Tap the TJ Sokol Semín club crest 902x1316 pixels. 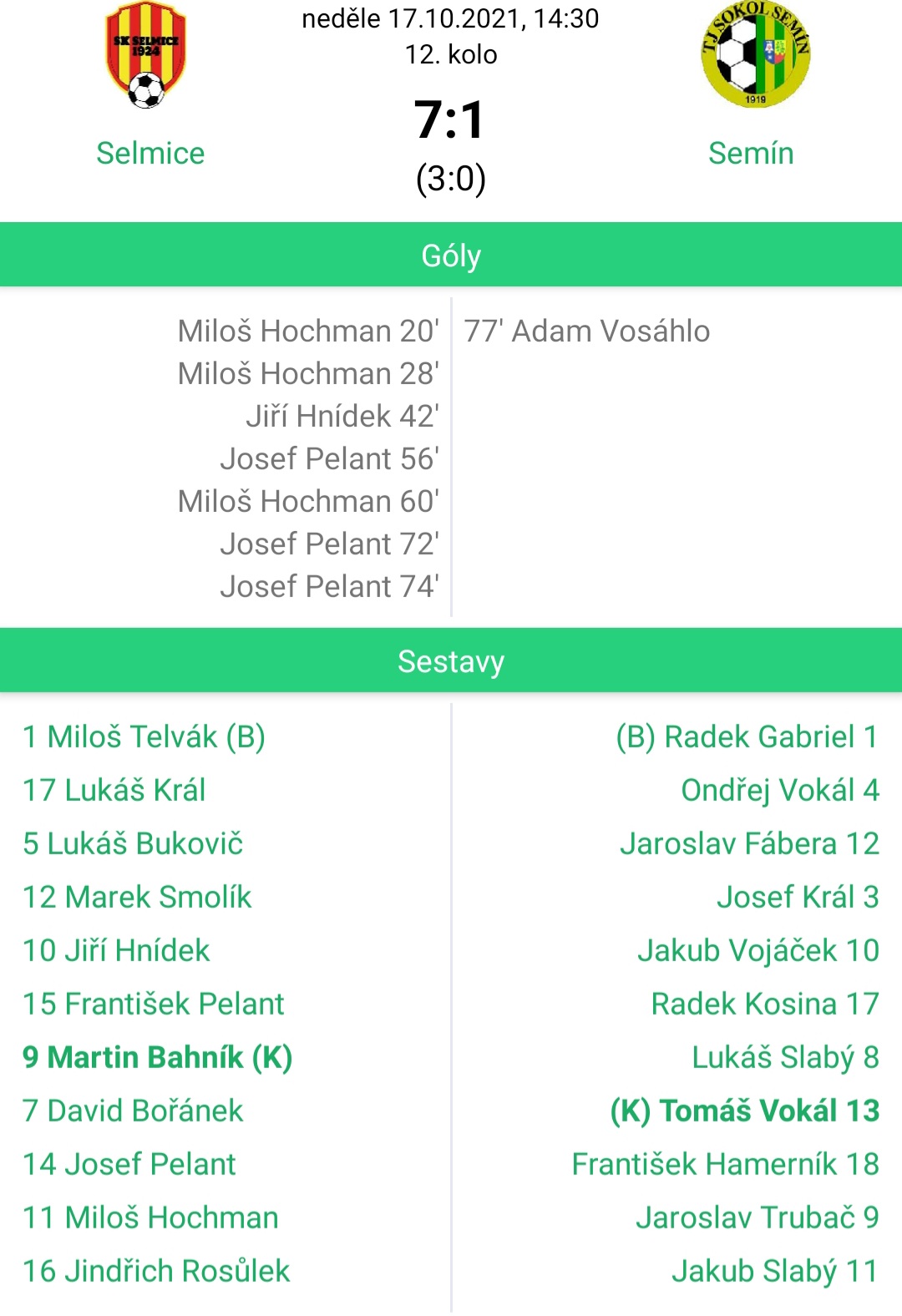click(755, 55)
